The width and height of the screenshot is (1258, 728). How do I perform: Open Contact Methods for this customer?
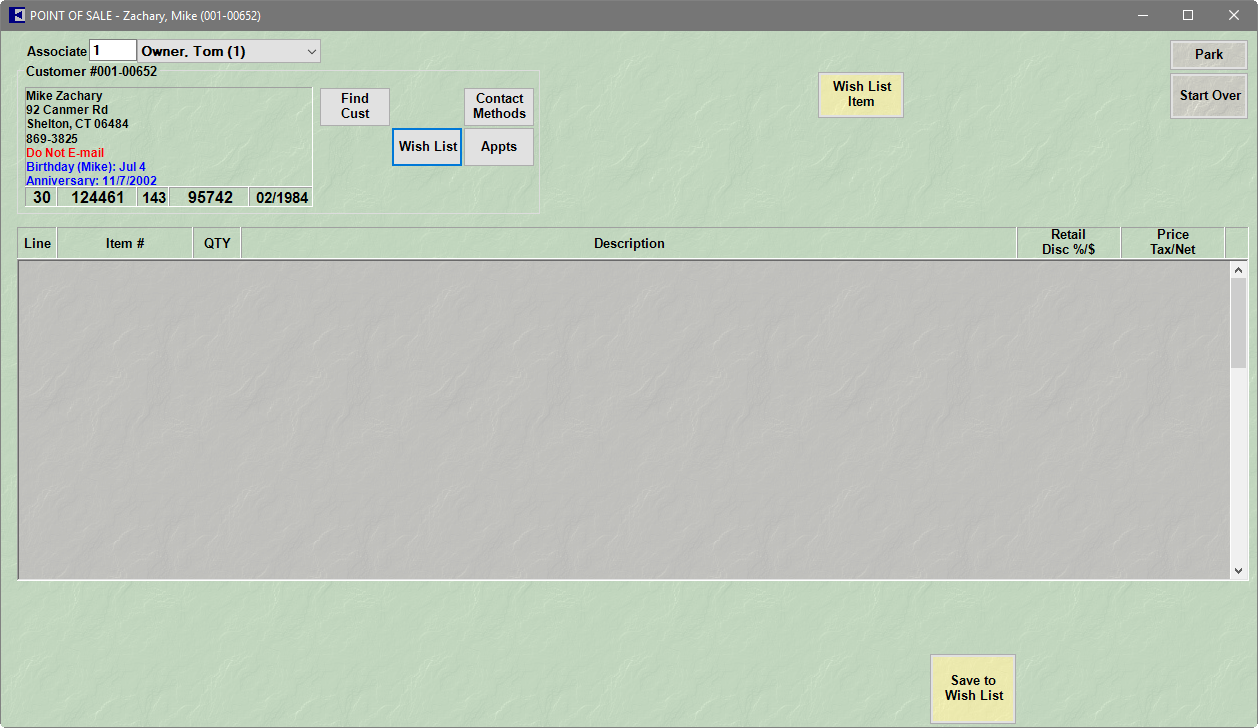(499, 106)
